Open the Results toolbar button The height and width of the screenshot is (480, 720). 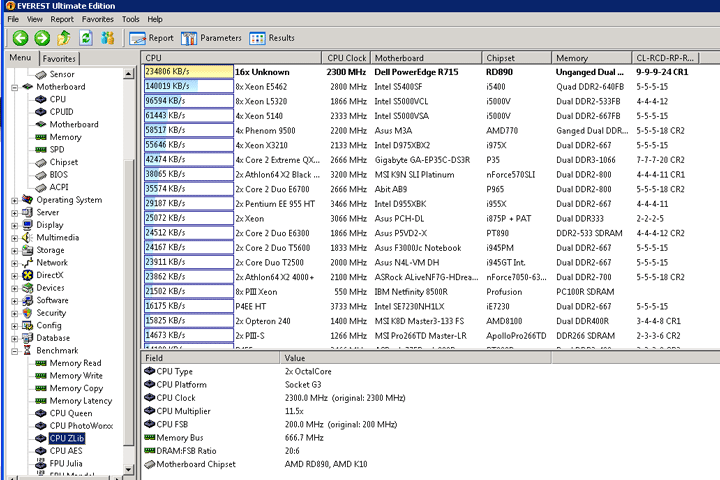tap(272, 38)
